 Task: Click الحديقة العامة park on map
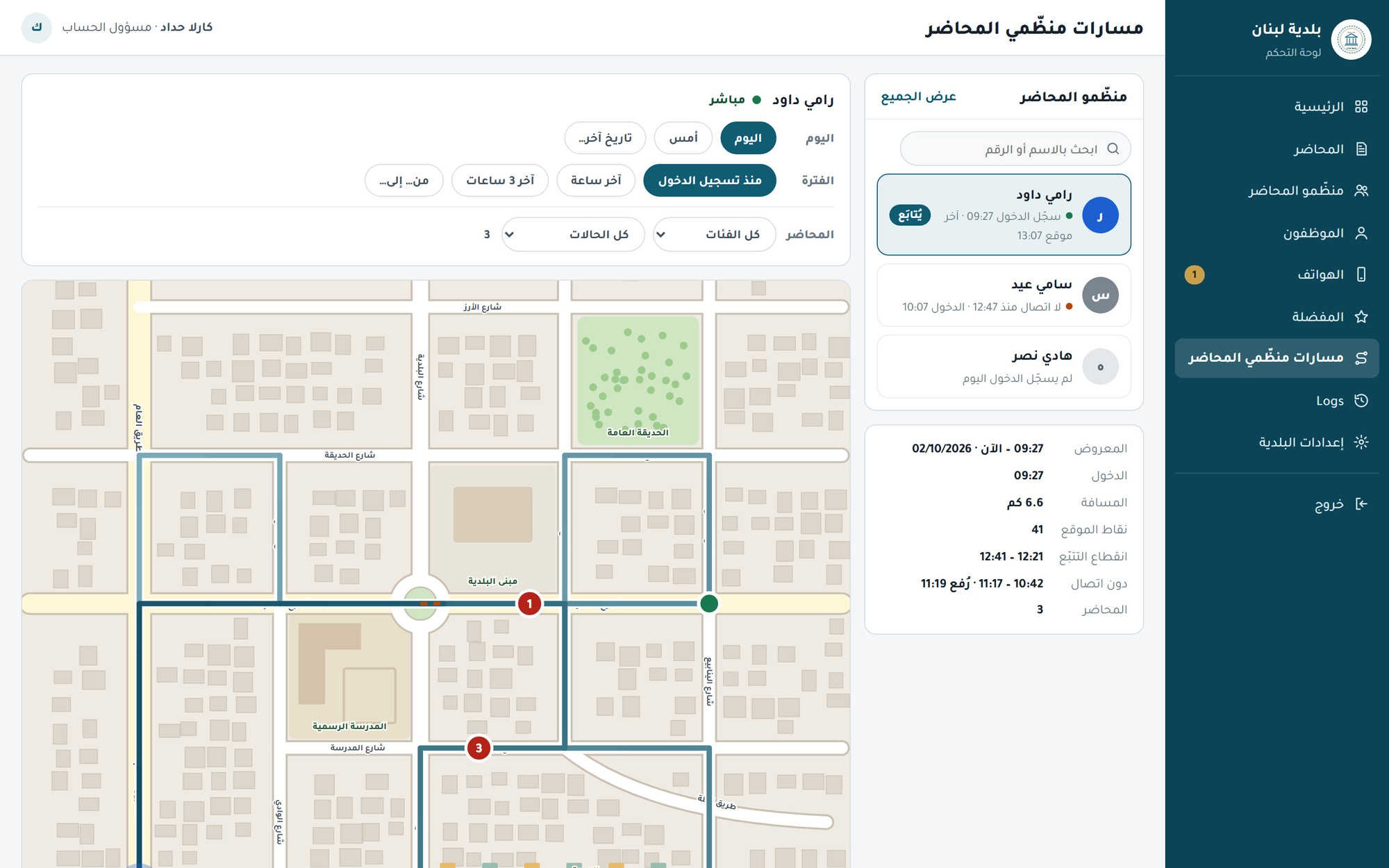tap(638, 381)
